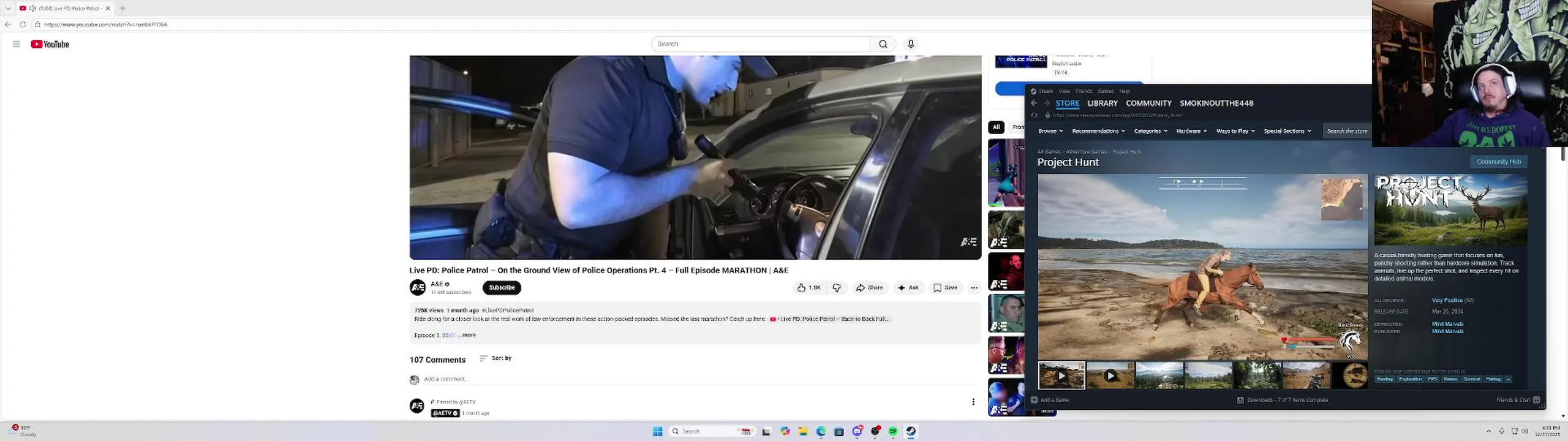Screen dimensions: 1568x441
Task: Start YouTube voice search with microphone
Action: (911, 44)
